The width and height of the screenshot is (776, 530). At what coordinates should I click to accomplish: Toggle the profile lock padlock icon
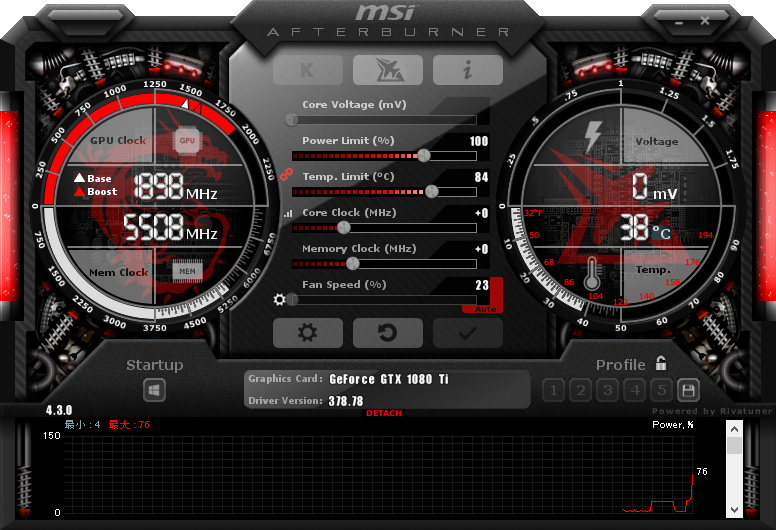(661, 363)
